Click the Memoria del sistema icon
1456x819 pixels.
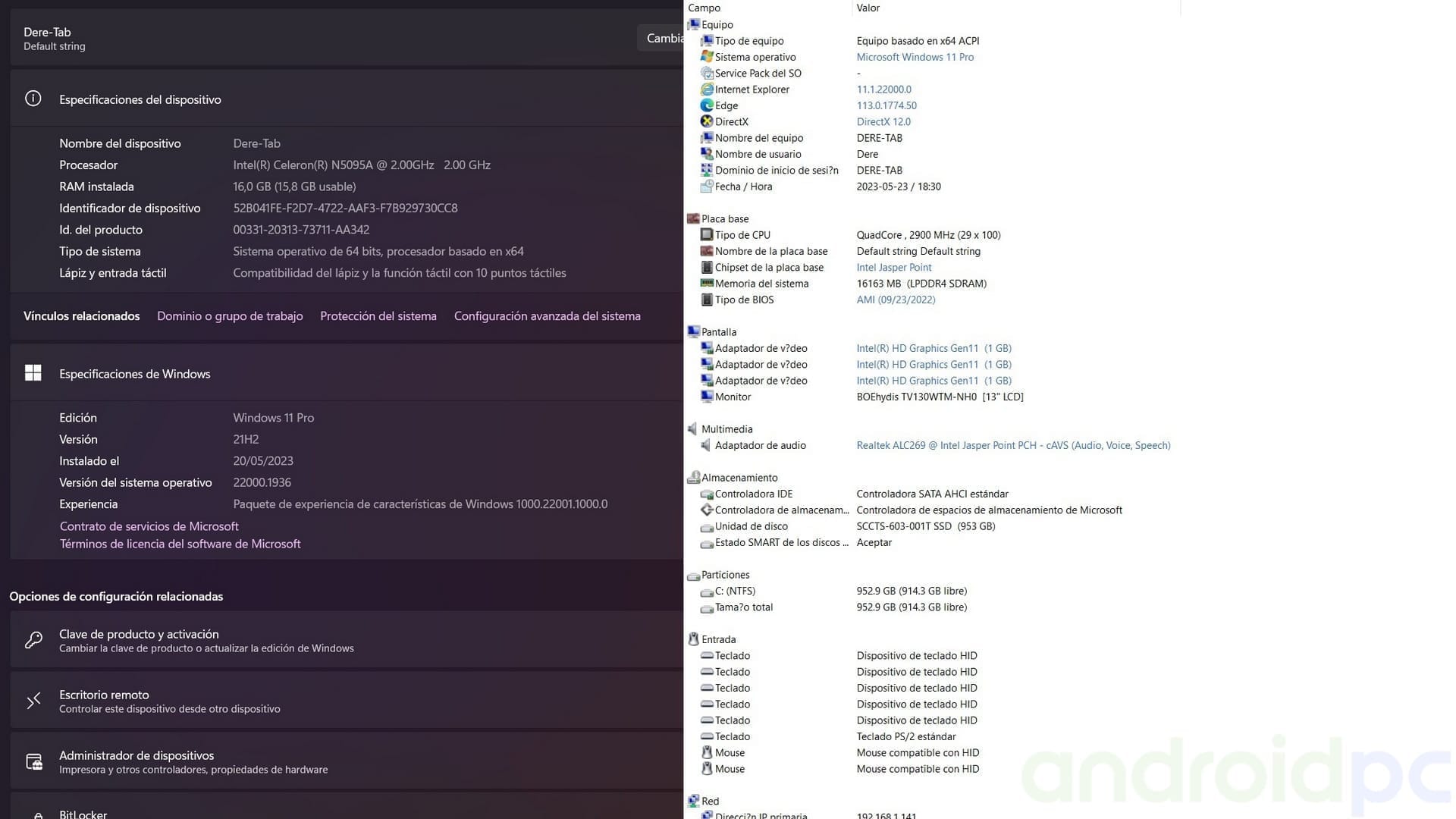(707, 284)
